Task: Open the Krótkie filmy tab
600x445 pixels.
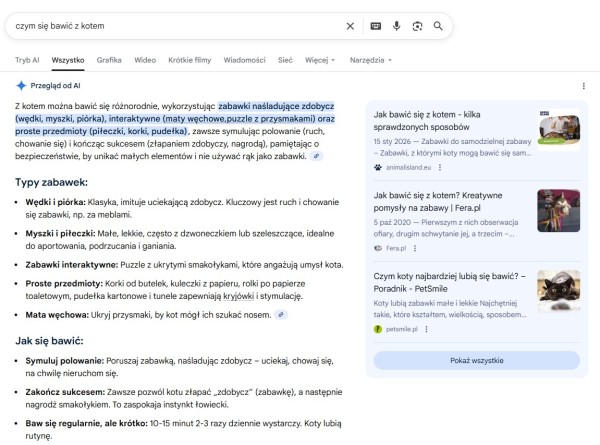Action: (x=190, y=60)
